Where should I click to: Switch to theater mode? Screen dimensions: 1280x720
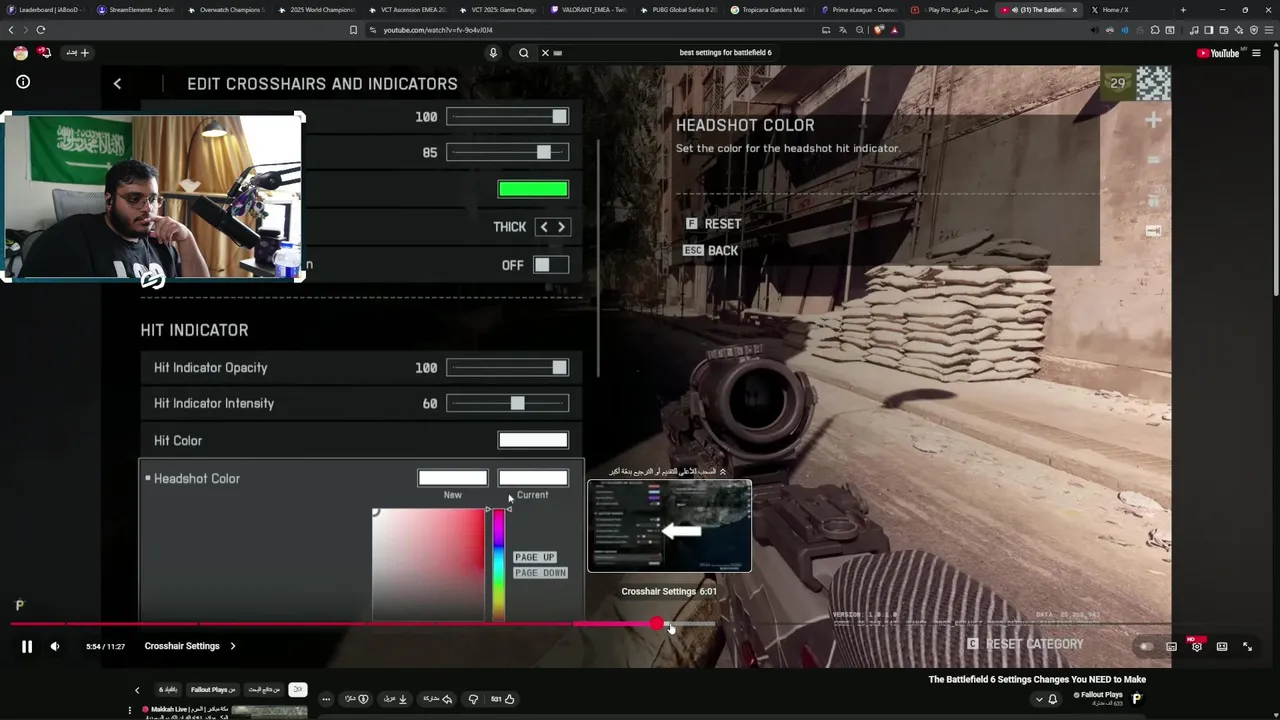pyautogui.click(x=1222, y=646)
